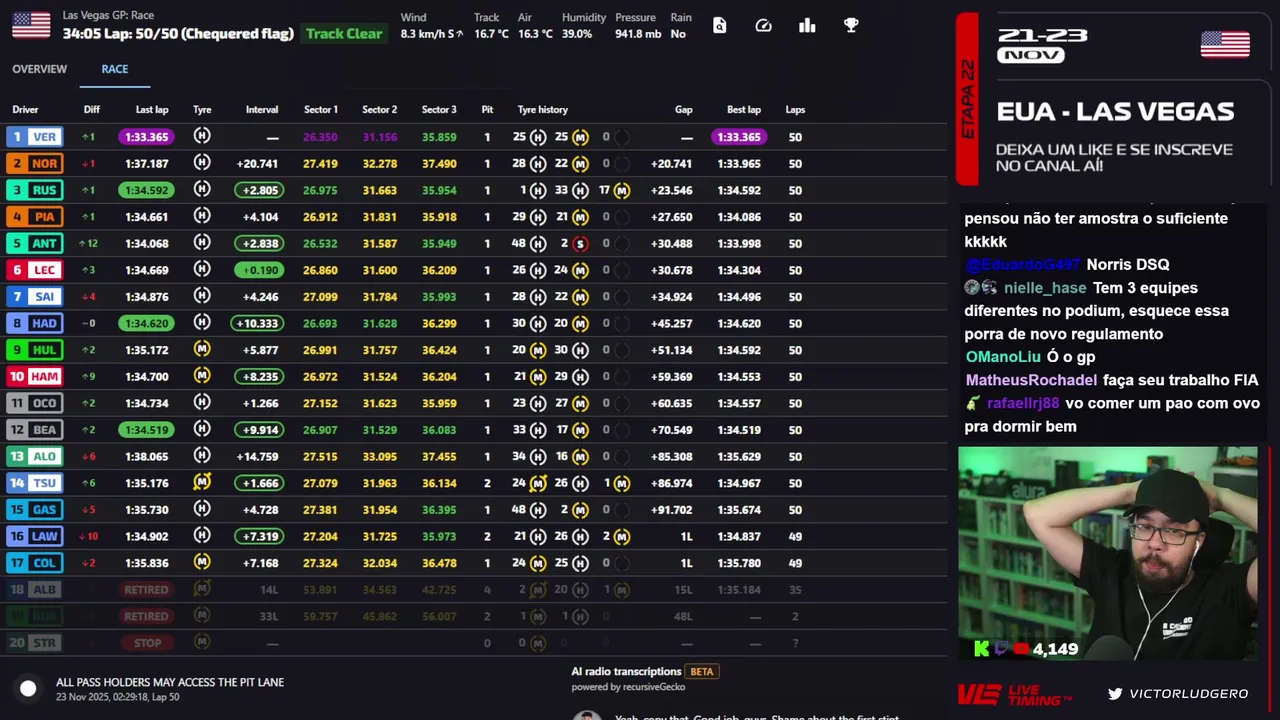Screen dimensions: 1280x720
Task: Click the Gap column header
Action: click(x=683, y=110)
